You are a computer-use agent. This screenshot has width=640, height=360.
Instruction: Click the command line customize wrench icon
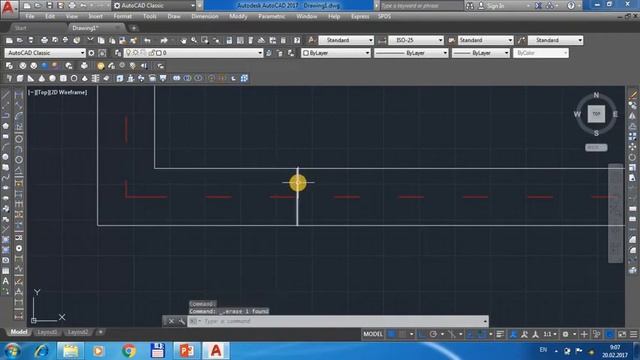(x=182, y=321)
